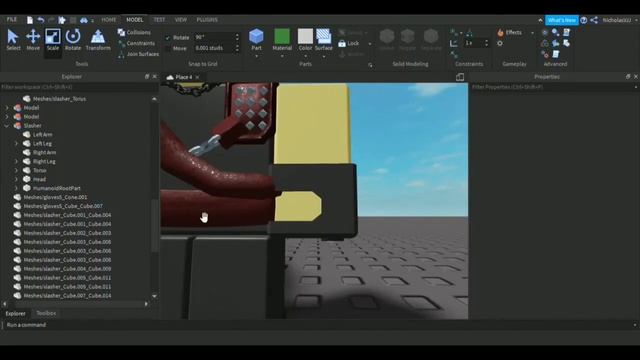The height and width of the screenshot is (360, 640).
Task: Switch to the PLUGINS tab
Action: (x=207, y=20)
